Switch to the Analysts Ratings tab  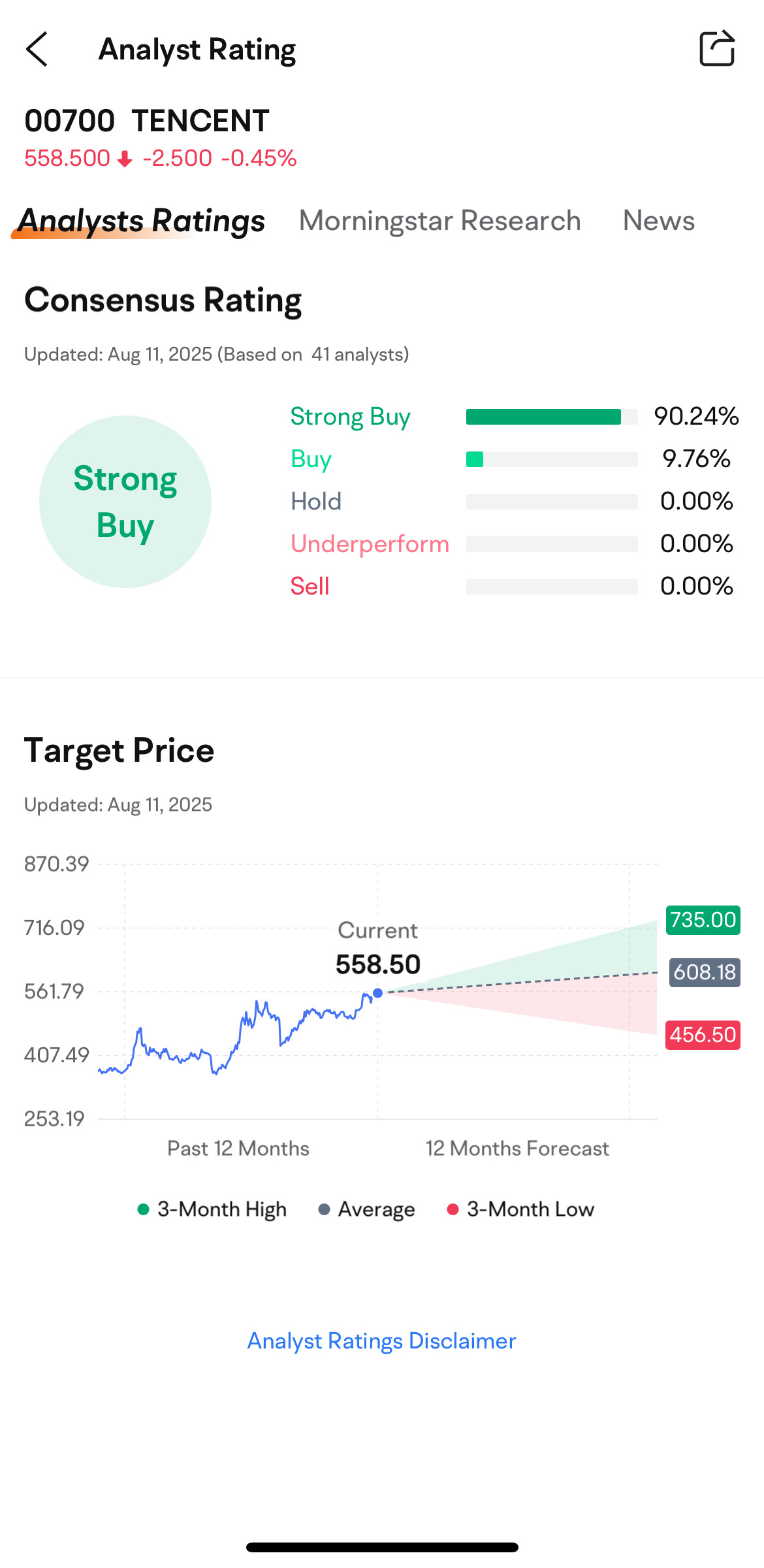coord(141,221)
